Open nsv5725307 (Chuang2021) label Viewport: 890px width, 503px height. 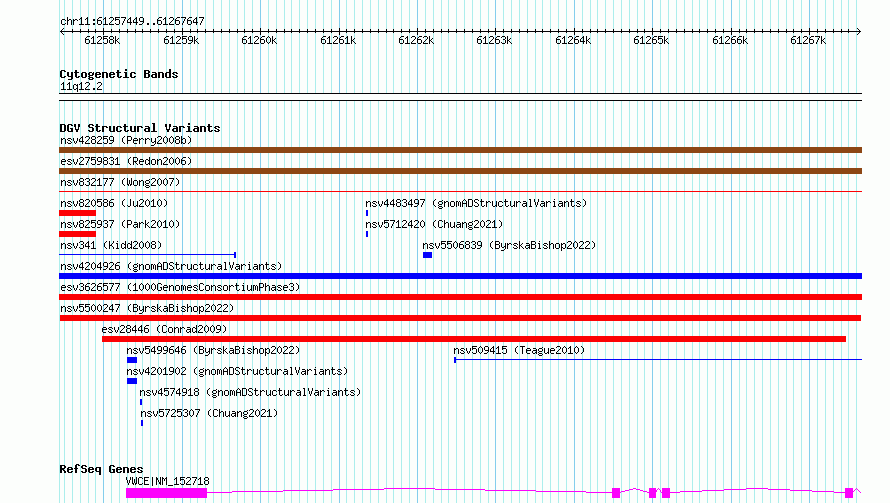209,413
